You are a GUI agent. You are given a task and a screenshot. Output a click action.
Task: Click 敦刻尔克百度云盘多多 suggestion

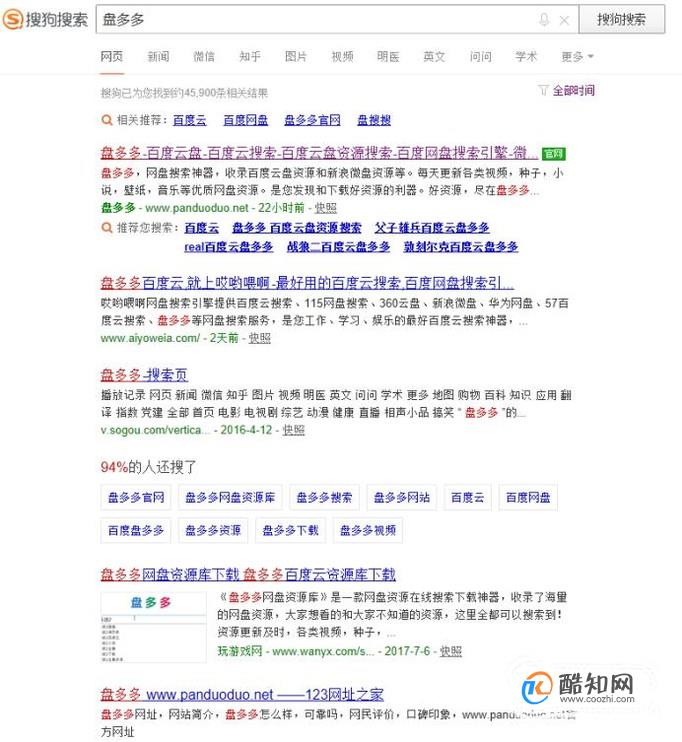pyautogui.click(x=461, y=247)
